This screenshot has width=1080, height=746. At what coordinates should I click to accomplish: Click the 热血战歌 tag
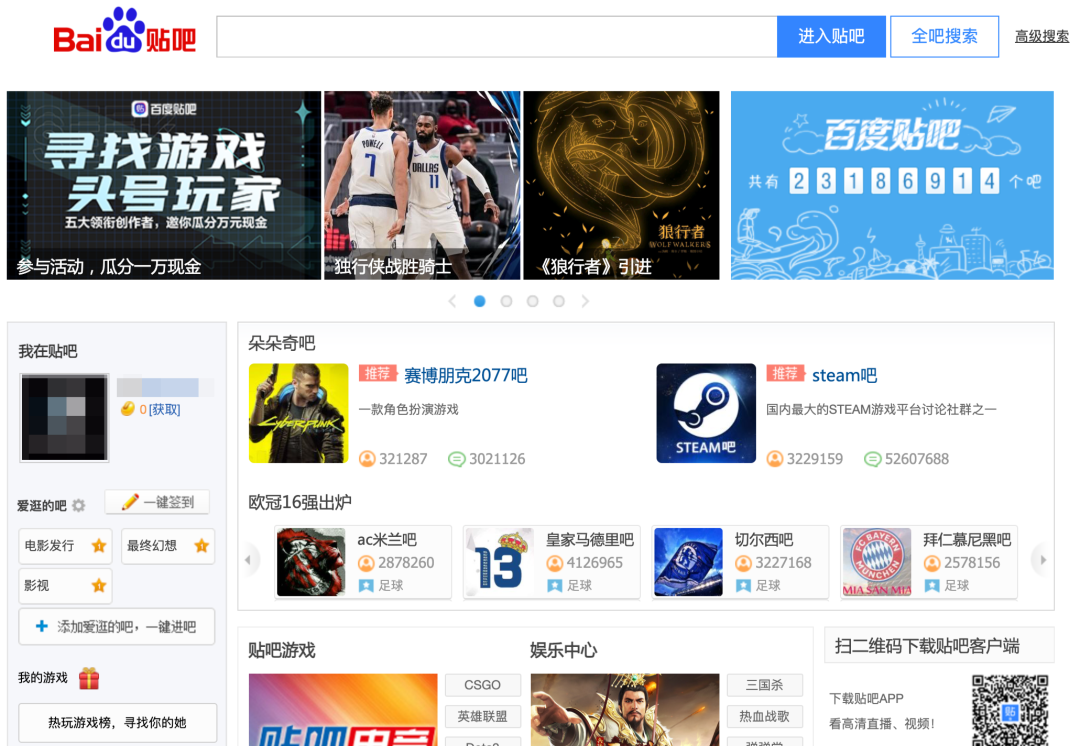(x=765, y=716)
